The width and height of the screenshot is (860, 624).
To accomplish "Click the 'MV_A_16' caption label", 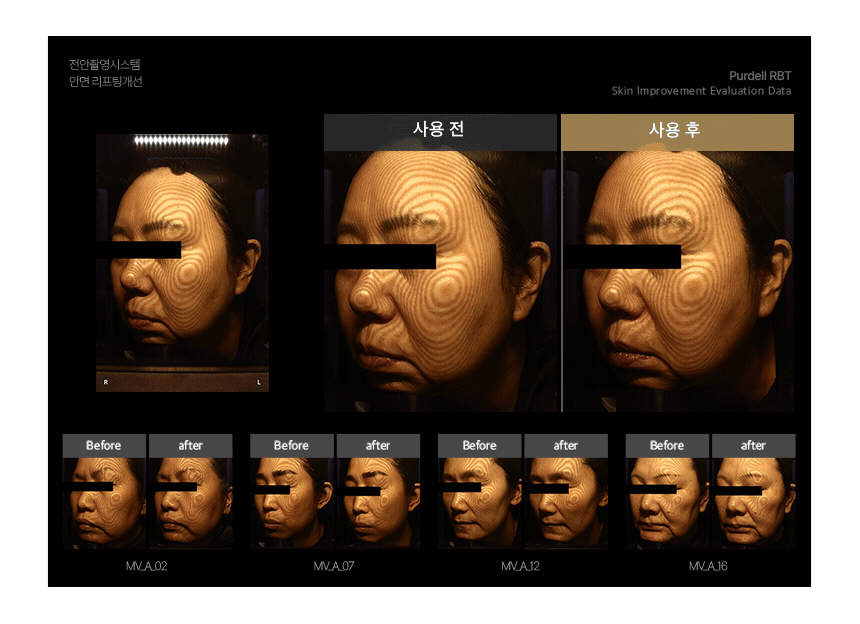I will click(709, 566).
